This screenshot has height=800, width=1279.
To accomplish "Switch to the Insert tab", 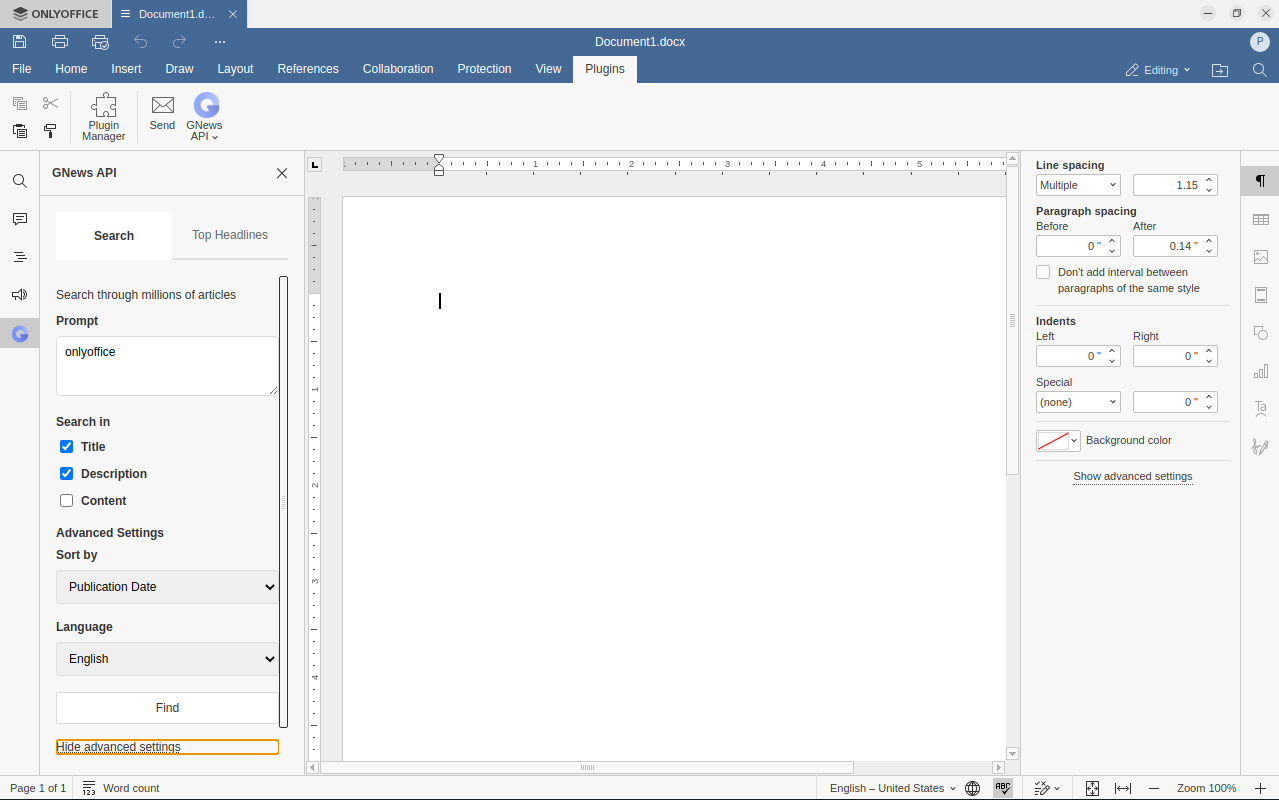I will tap(126, 69).
